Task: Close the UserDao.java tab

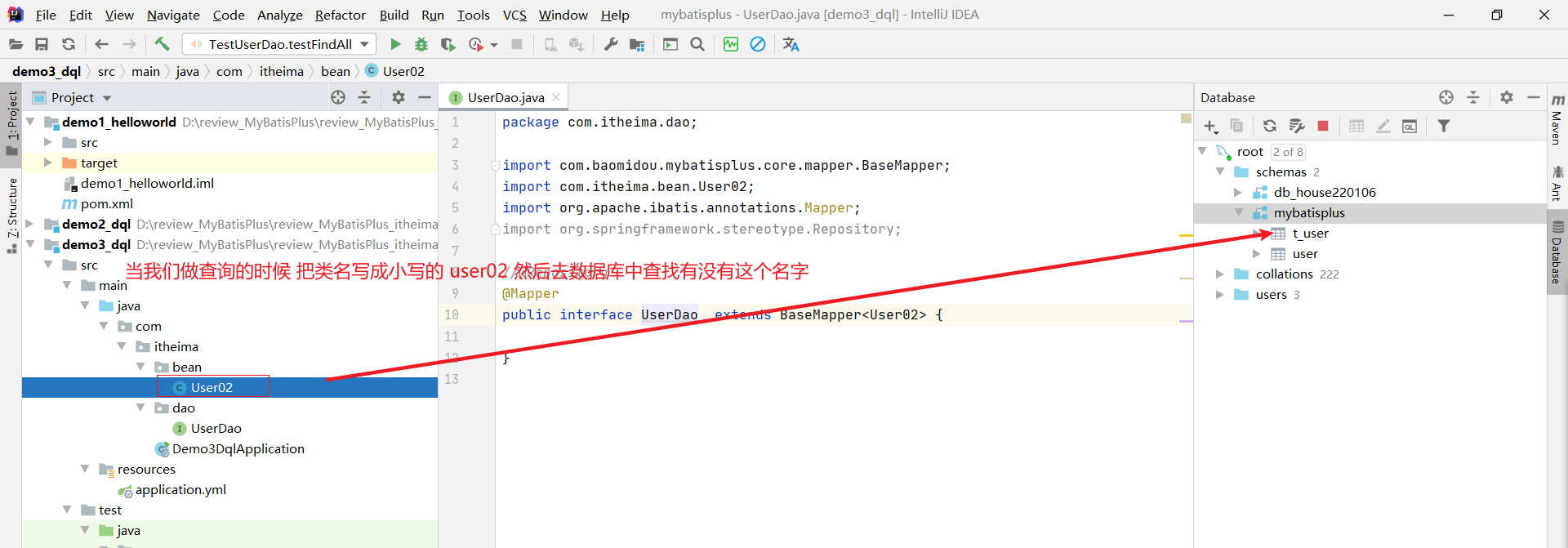Action: pyautogui.click(x=556, y=97)
